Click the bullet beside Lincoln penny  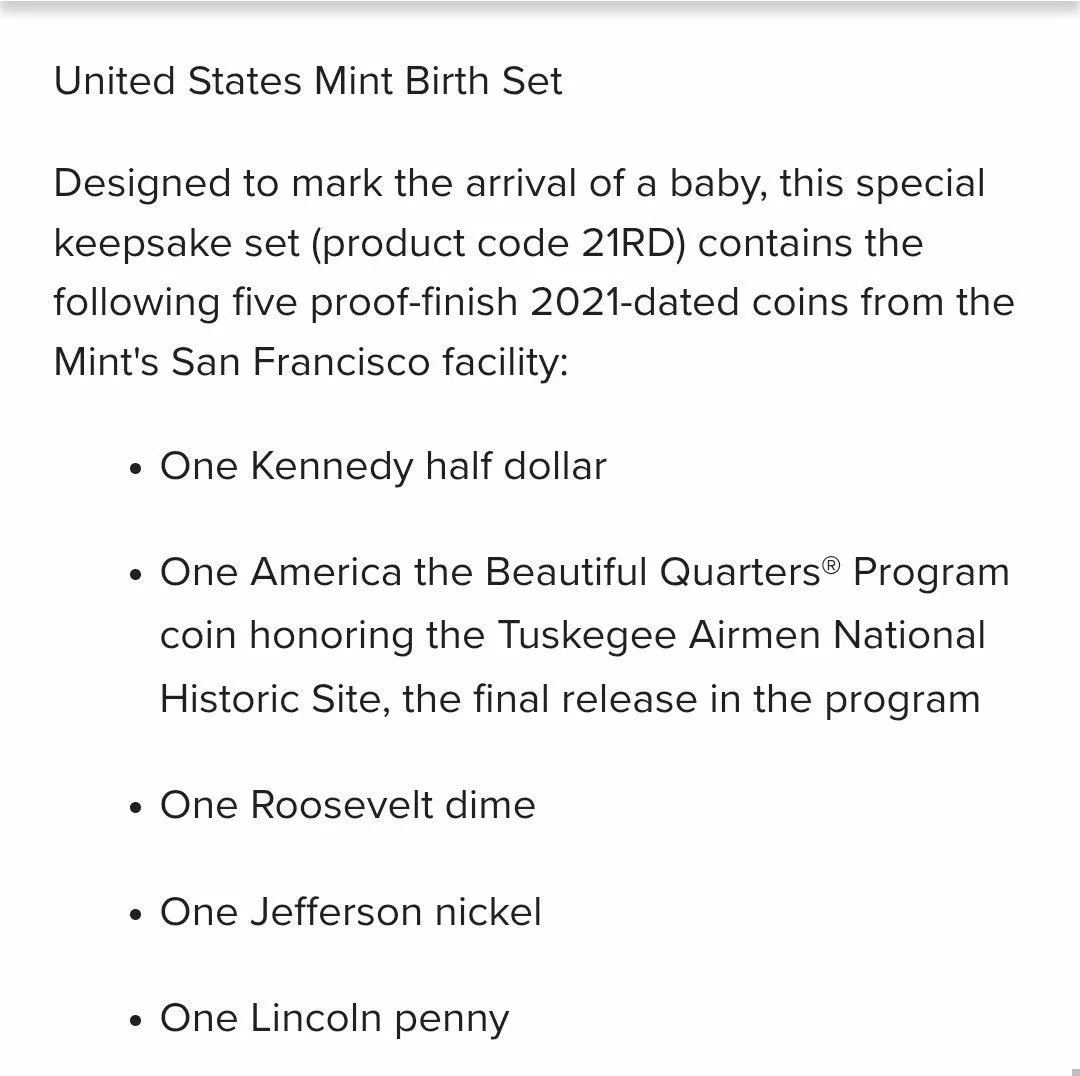(x=135, y=1022)
